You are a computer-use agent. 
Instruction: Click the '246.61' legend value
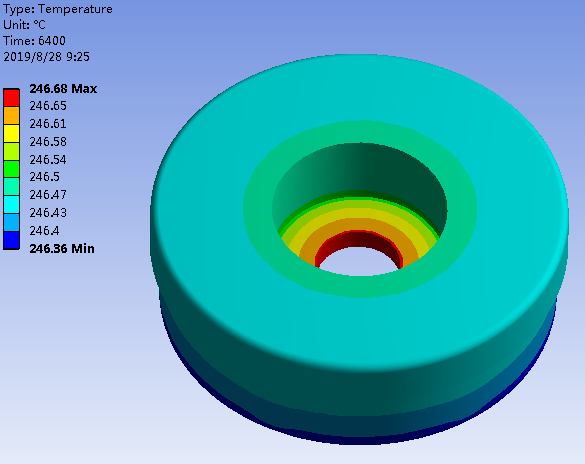(x=48, y=124)
